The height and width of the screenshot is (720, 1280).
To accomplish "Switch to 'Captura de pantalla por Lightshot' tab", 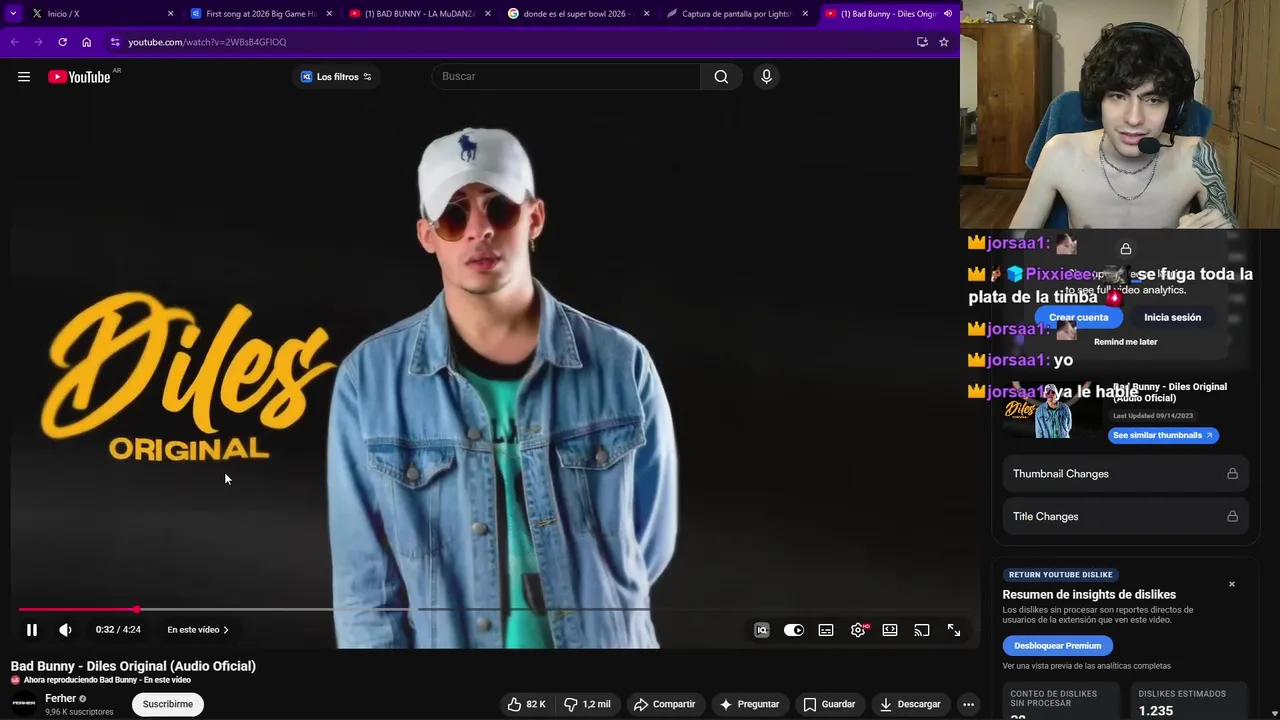I will (x=737, y=14).
